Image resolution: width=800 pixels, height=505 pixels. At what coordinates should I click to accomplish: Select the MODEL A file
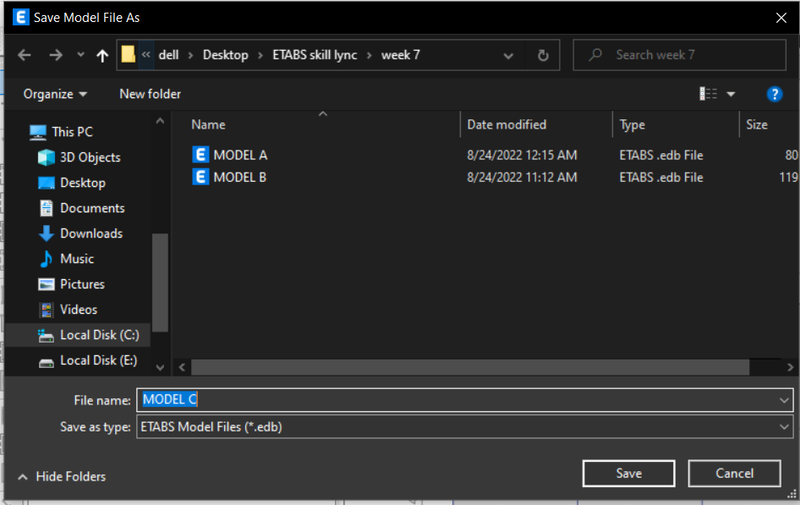pos(240,155)
